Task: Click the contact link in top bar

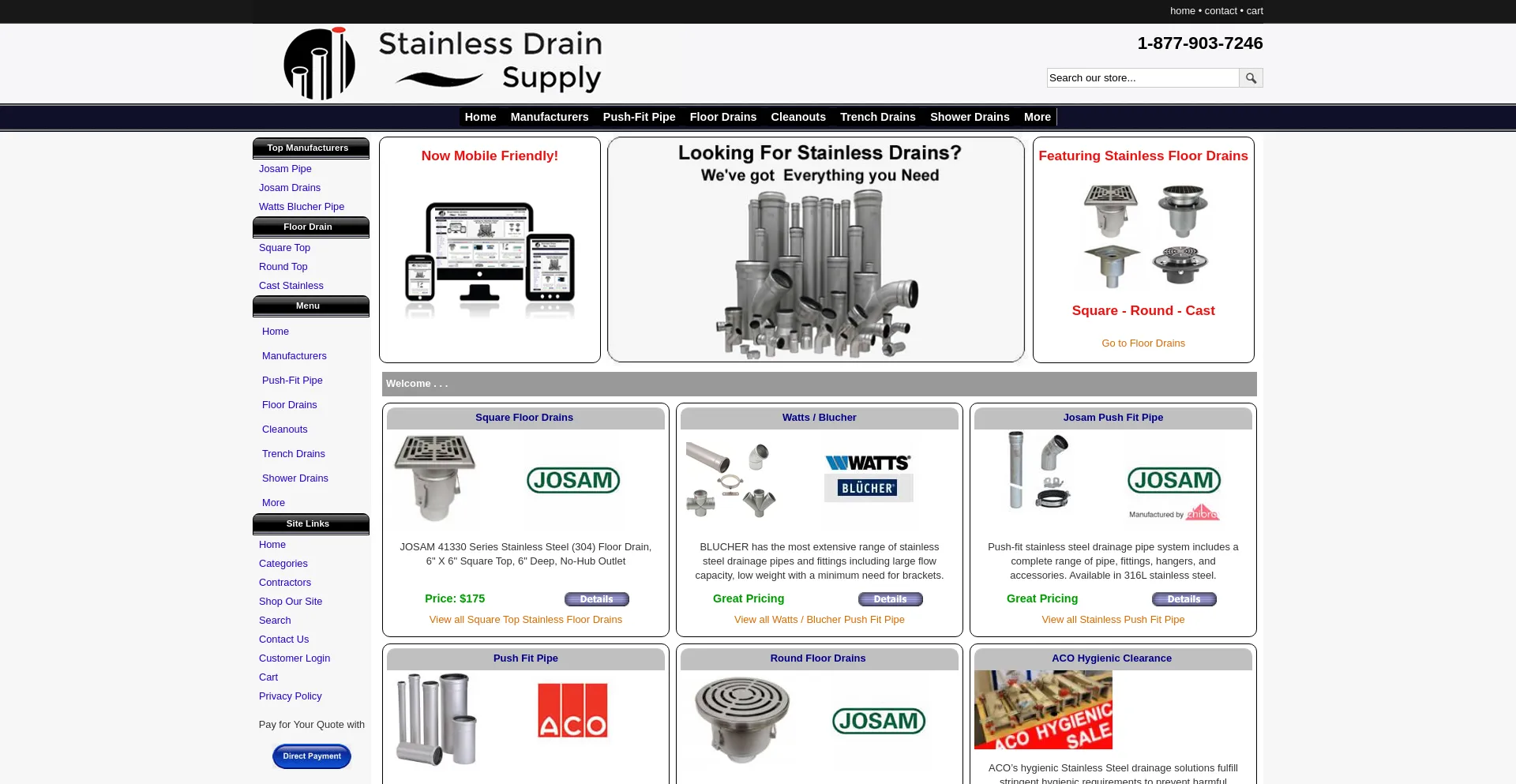Action: pyautogui.click(x=1221, y=11)
